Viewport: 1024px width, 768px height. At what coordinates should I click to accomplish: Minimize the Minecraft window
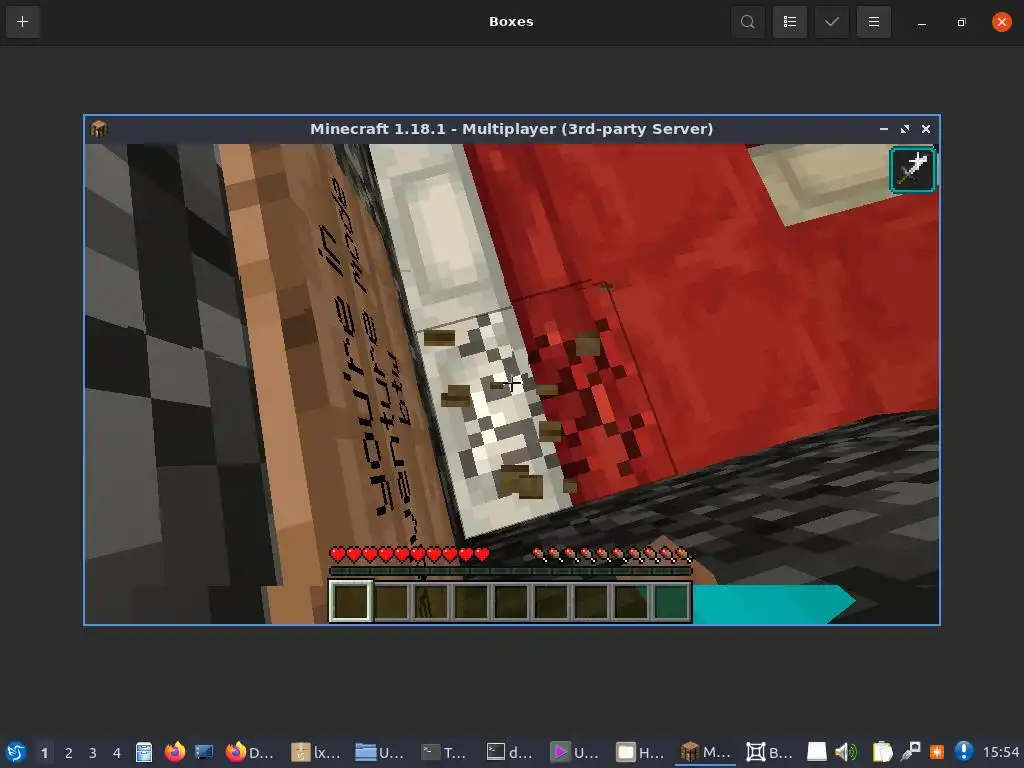point(884,129)
